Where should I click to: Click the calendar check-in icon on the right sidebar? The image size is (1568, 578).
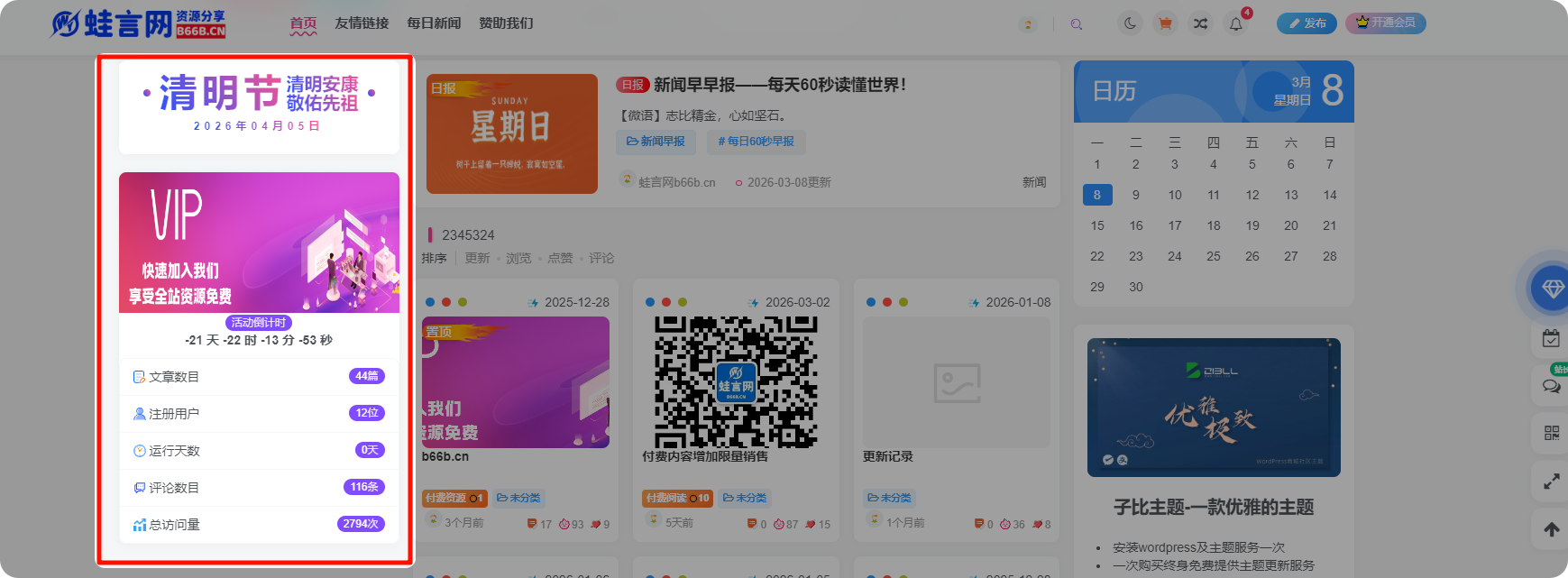[x=1551, y=339]
